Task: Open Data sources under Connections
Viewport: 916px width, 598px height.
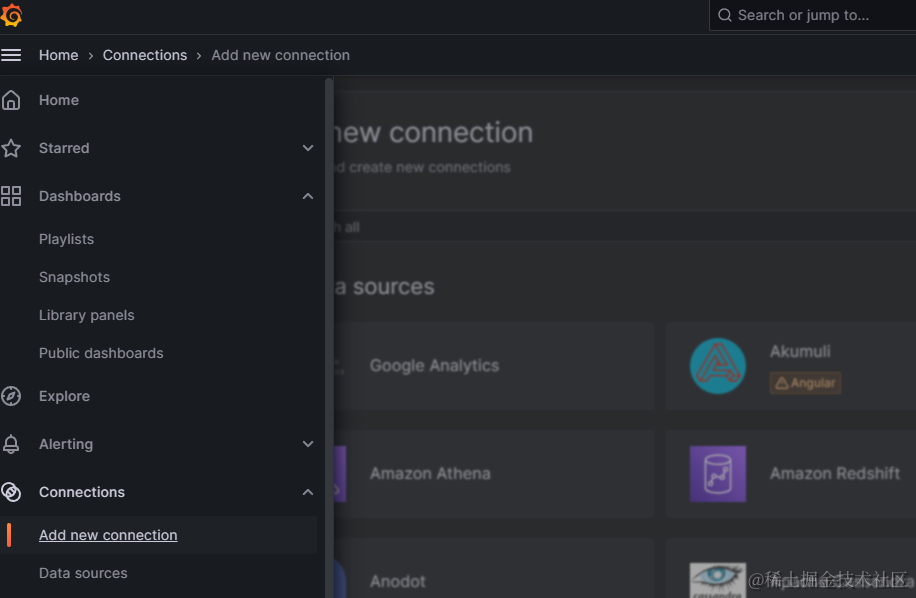Action: click(x=83, y=573)
